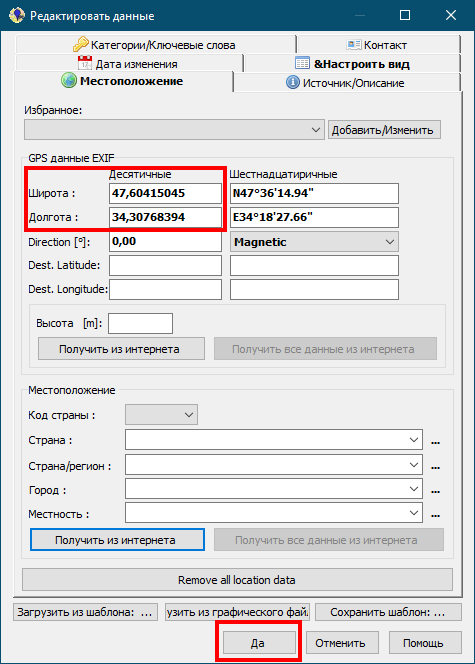Click the decimal Широта field
This screenshot has height=664, width=475.
166,194
